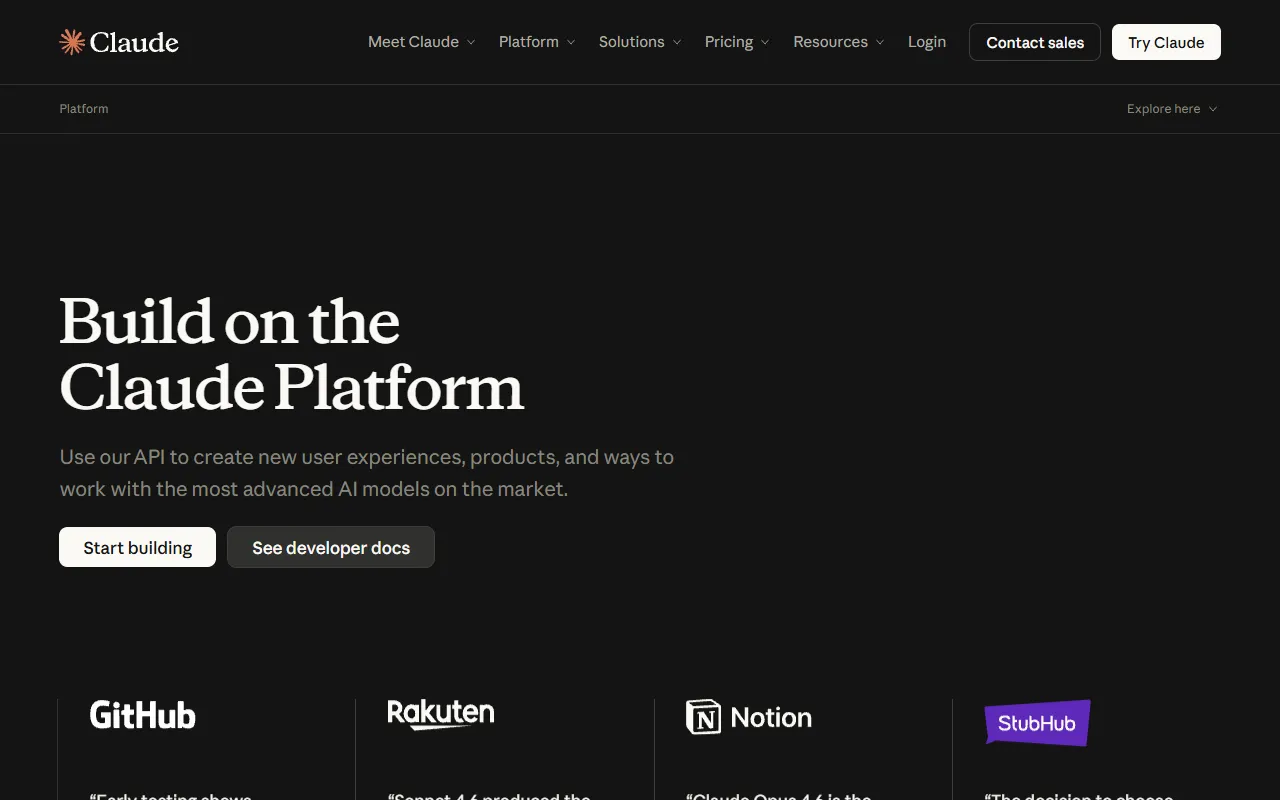Click the Claude starburst logo
Screen dimensions: 1280x800
point(73,42)
